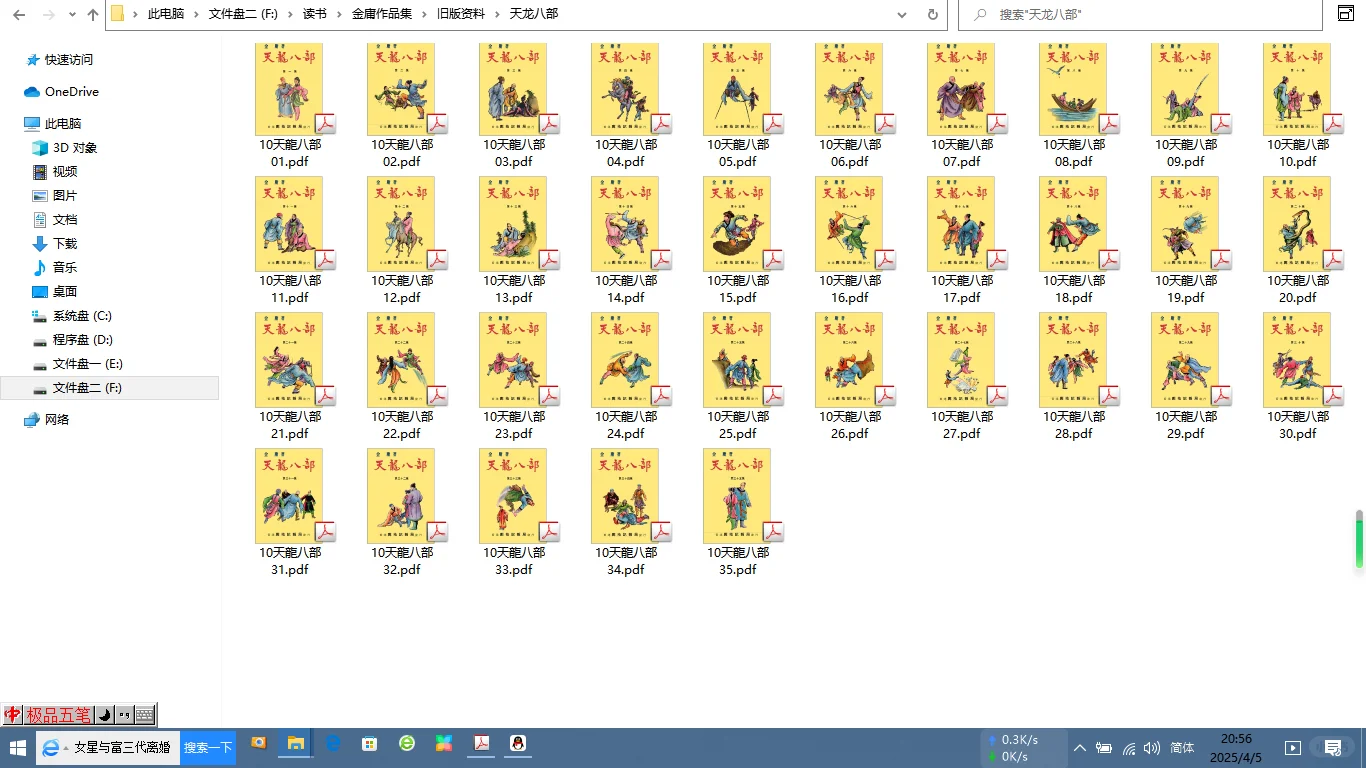Select file 10天龍八部27.pdf thumbnail

(961, 360)
